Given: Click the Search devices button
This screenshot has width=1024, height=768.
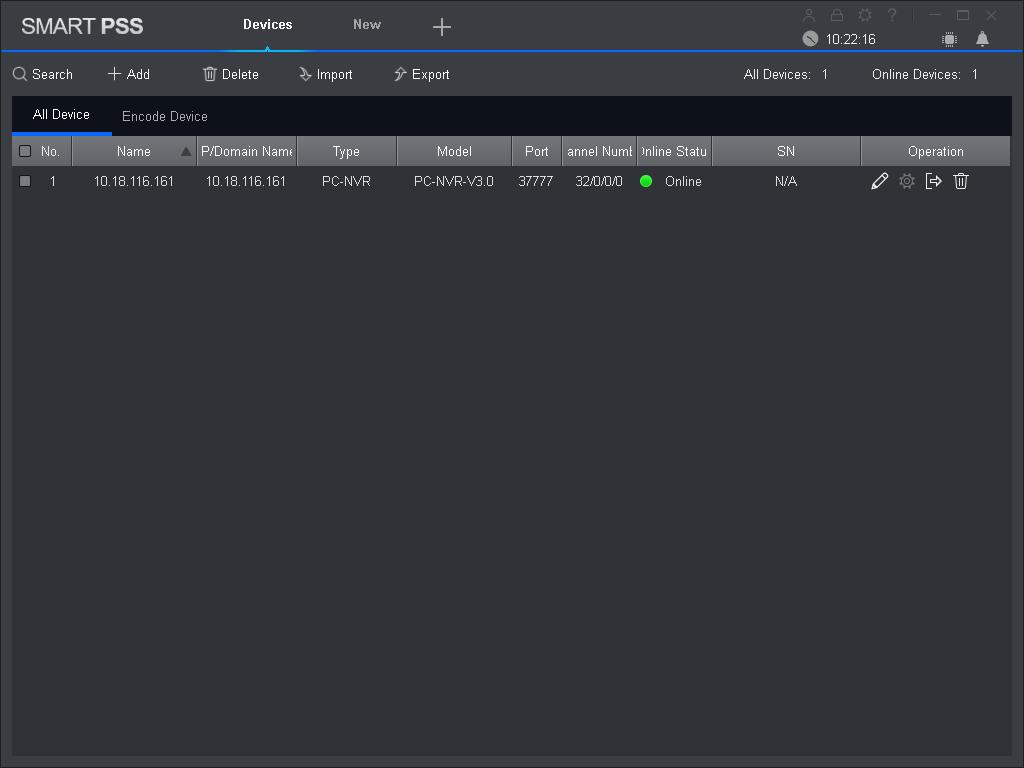Looking at the screenshot, I should pyautogui.click(x=43, y=74).
